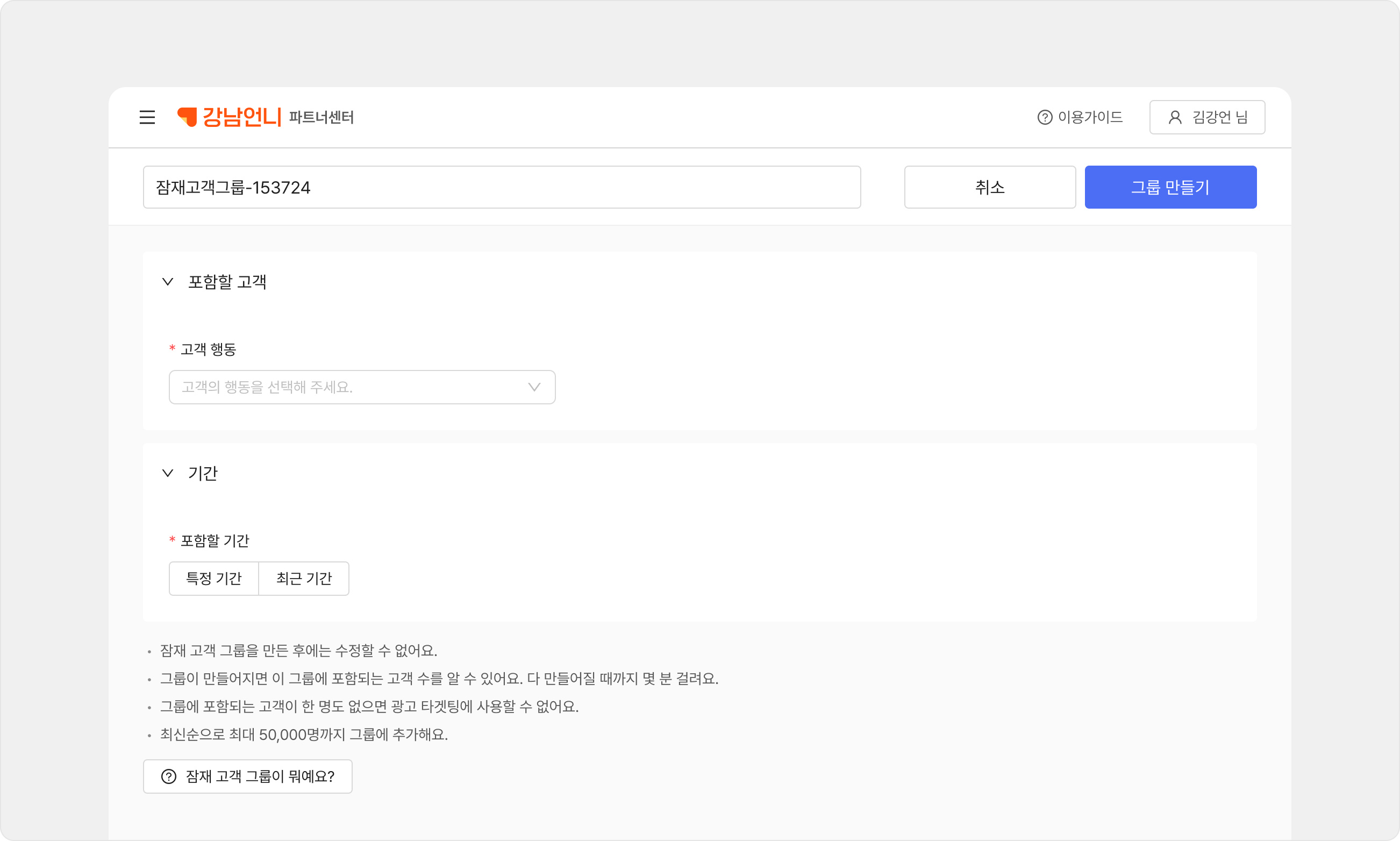
Task: Click the user profile icon
Action: point(1175,117)
